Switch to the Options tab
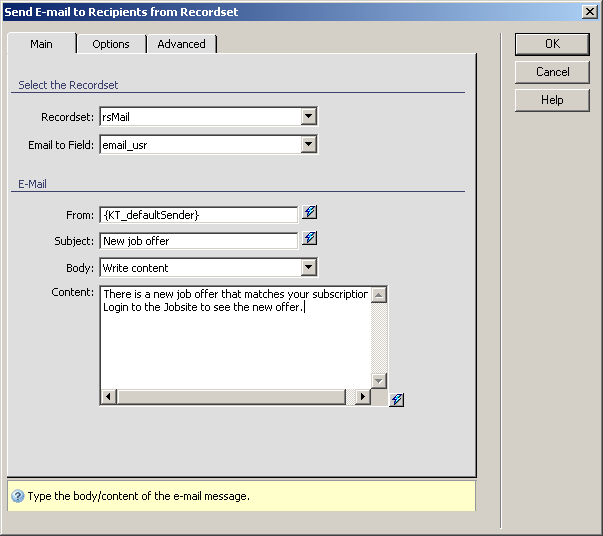 point(111,44)
